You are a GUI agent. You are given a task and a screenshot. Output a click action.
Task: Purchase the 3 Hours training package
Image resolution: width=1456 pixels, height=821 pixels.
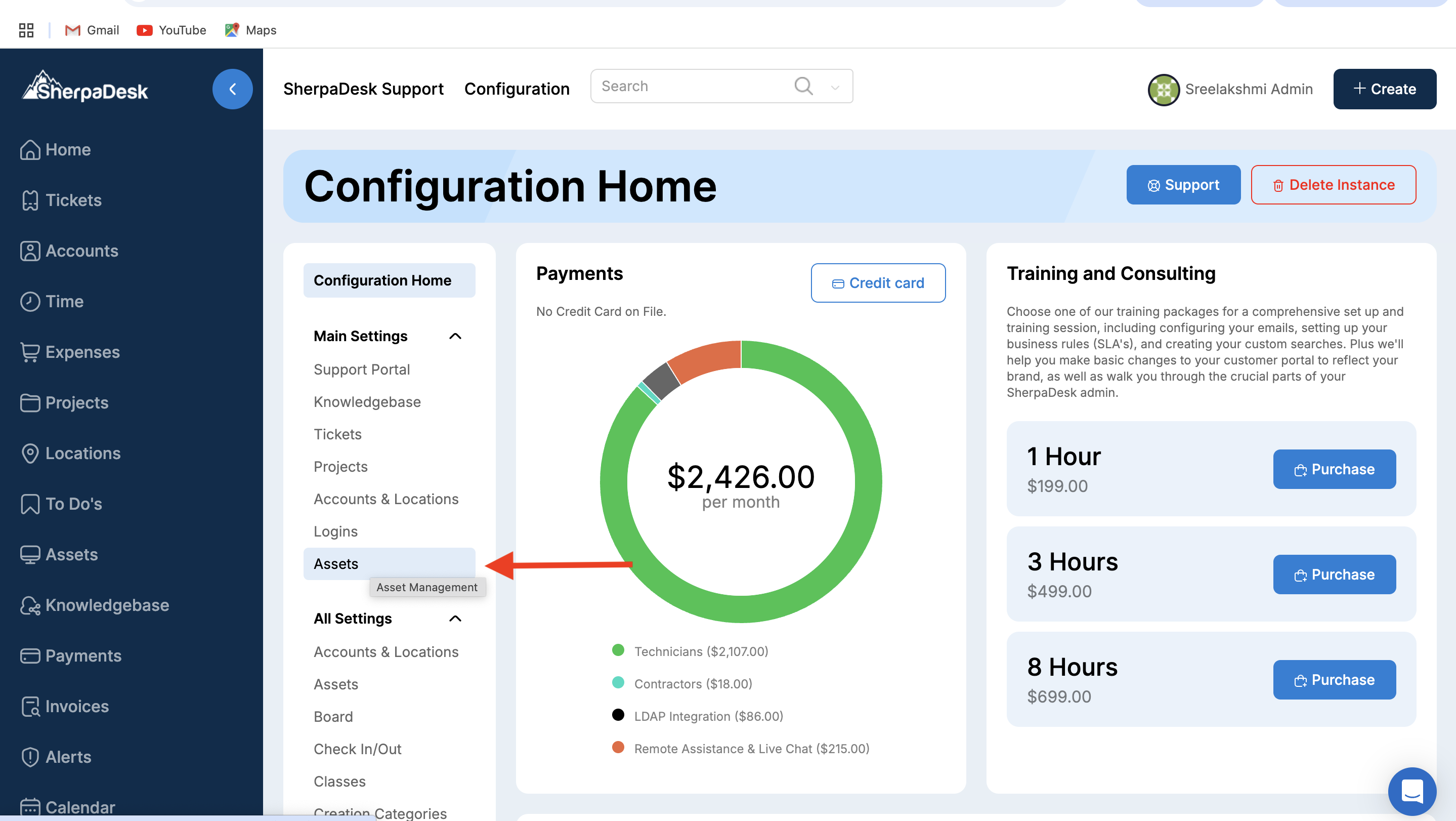[1334, 574]
